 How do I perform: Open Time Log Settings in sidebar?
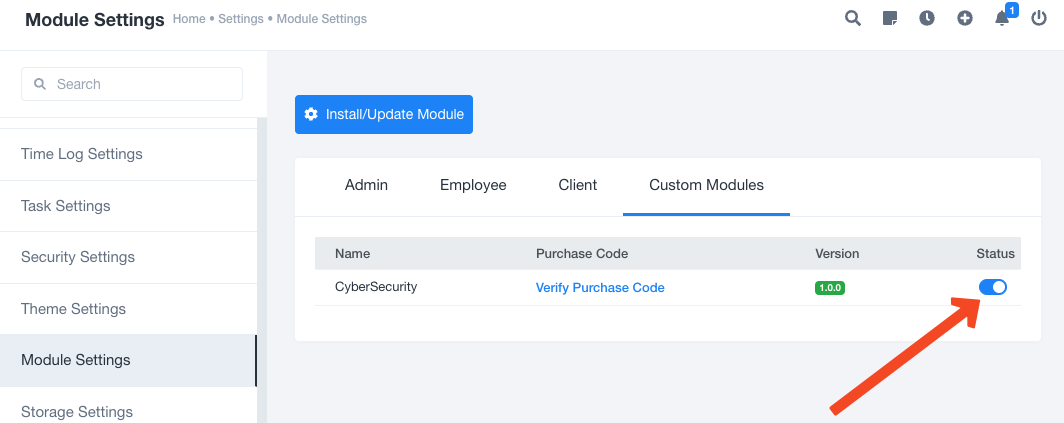coord(82,154)
